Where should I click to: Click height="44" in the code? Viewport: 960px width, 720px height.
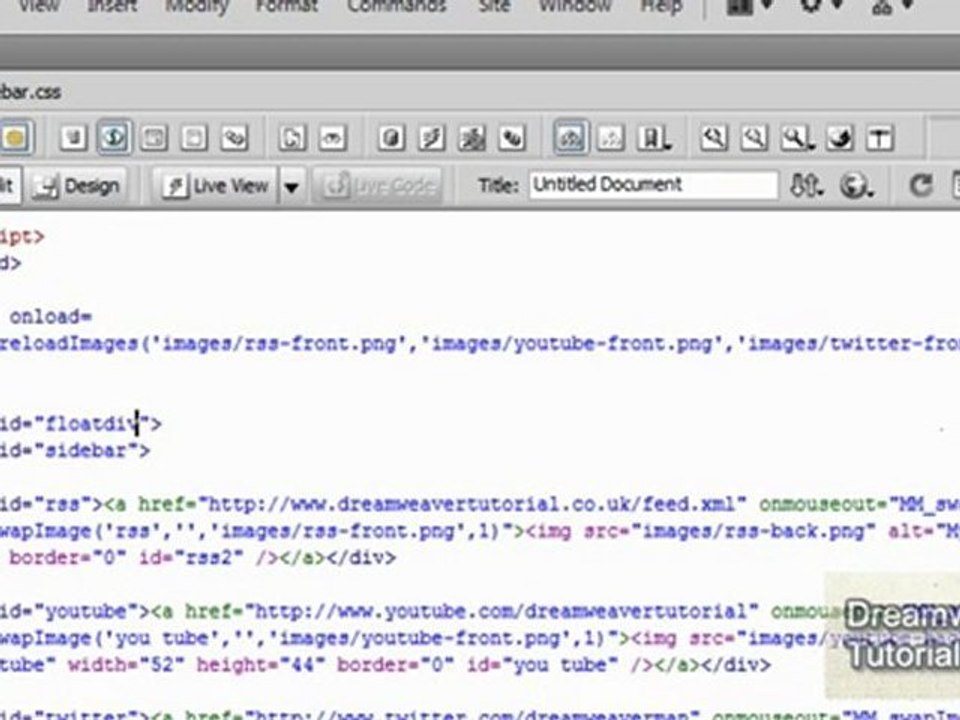pyautogui.click(x=260, y=664)
